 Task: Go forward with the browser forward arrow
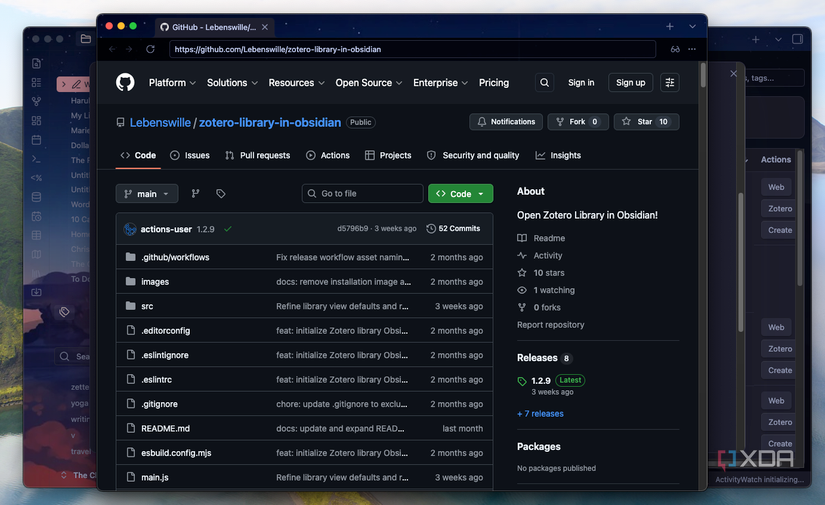coord(129,49)
